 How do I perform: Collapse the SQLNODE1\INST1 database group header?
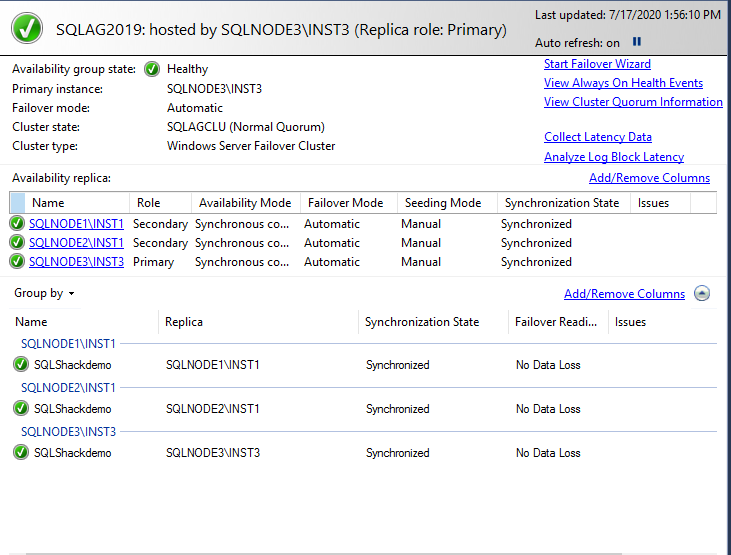(x=68, y=344)
